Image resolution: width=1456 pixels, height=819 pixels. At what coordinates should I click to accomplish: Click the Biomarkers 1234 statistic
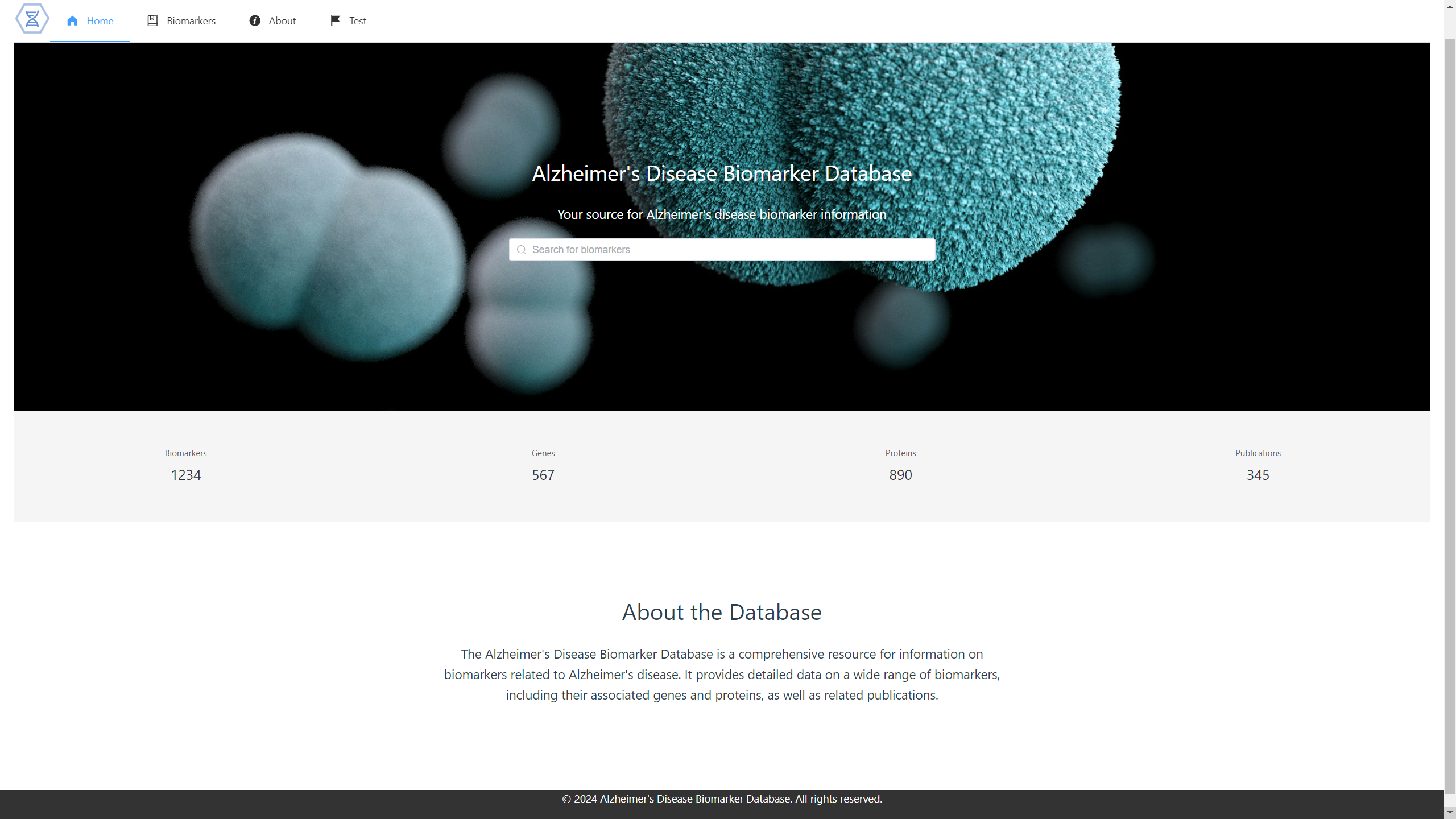click(186, 465)
